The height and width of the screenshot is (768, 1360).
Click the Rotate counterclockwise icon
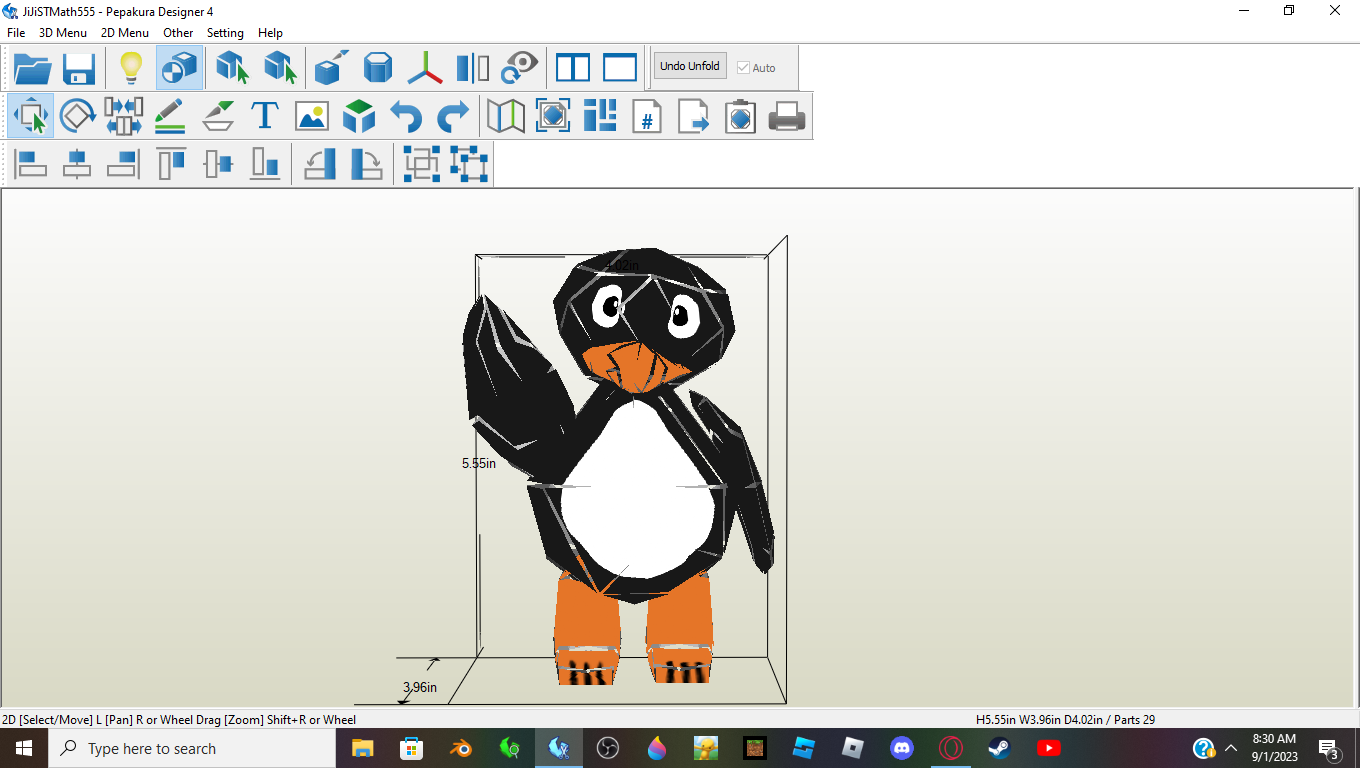[319, 164]
